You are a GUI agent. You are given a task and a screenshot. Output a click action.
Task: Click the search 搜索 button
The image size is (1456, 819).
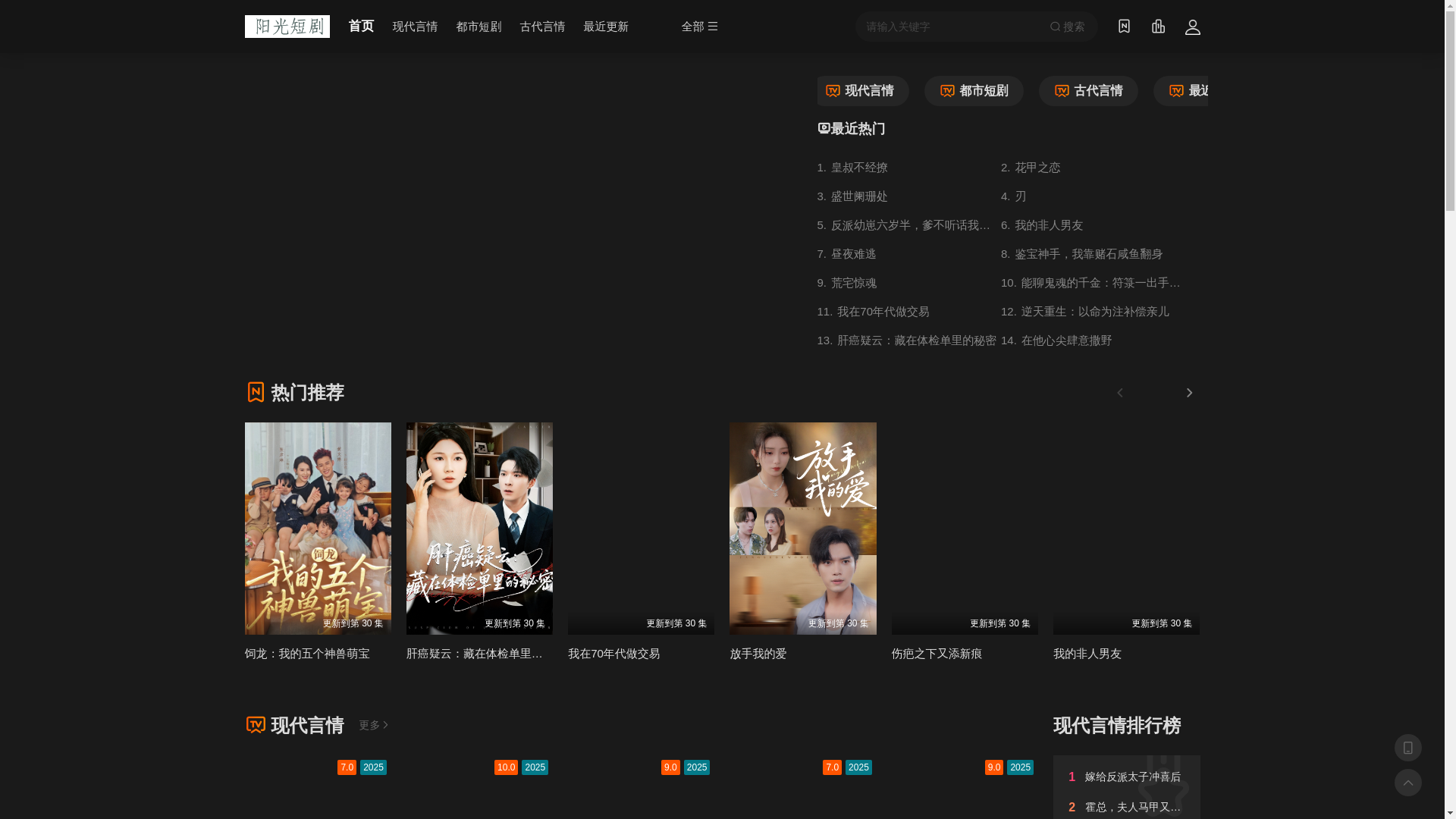1067,27
